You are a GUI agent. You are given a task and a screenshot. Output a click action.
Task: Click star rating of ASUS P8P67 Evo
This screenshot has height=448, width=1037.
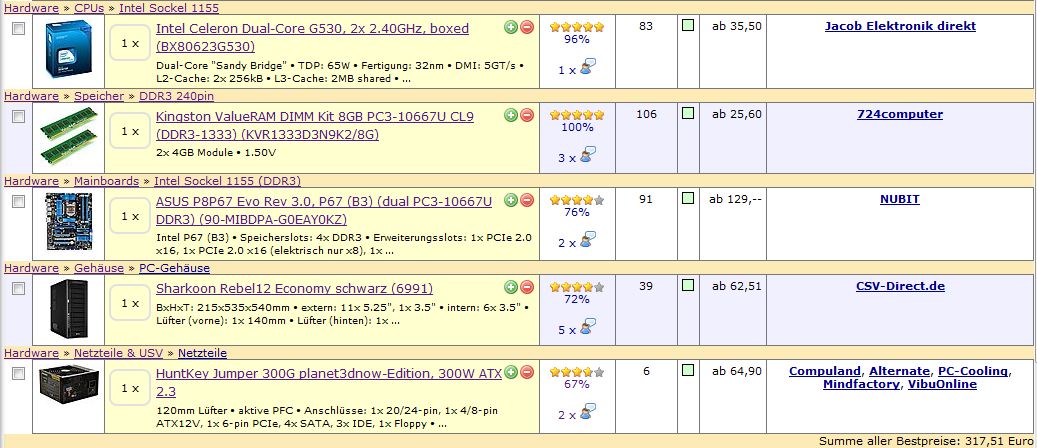click(x=577, y=200)
